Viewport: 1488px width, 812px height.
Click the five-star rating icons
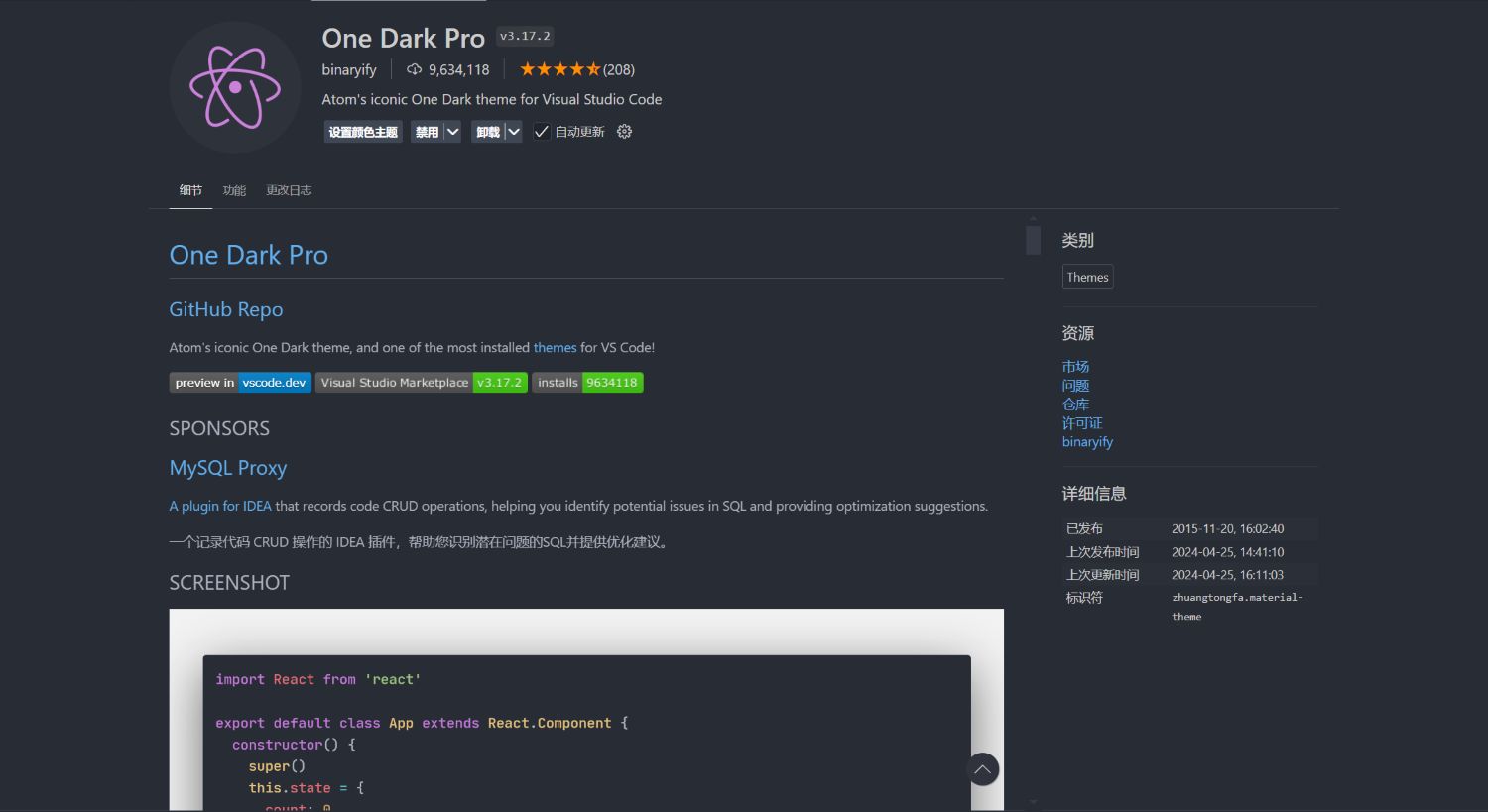pyautogui.click(x=560, y=69)
